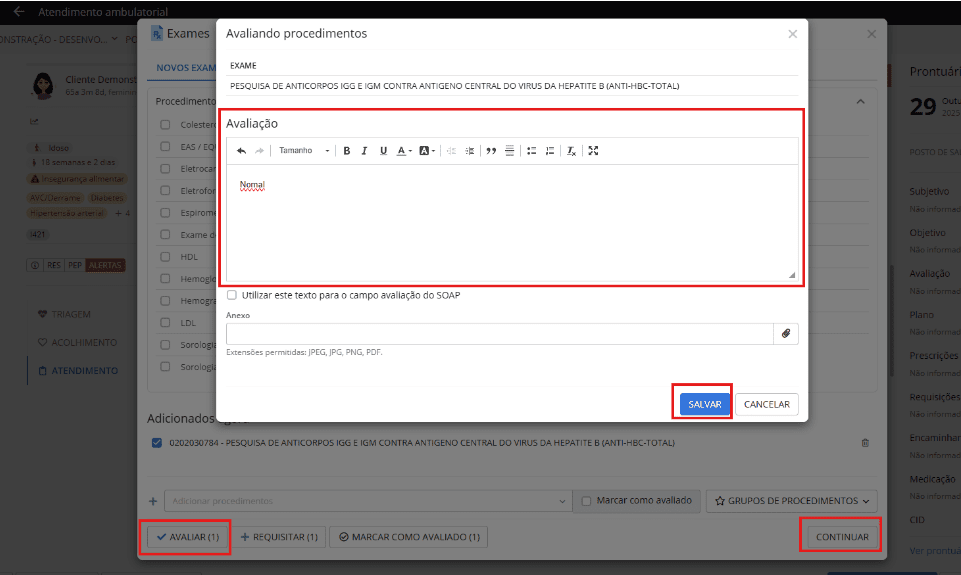This screenshot has height=575, width=961.
Task: Enable using this text for SOAP avaliação
Action: click(232, 295)
